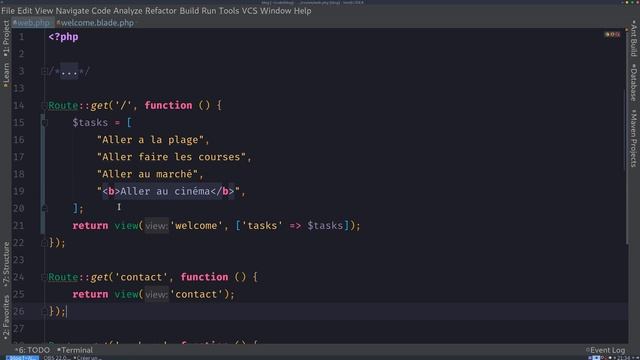Switch to the welcome.blade.php editor tab
The width and height of the screenshot is (640, 360).
pos(95,23)
